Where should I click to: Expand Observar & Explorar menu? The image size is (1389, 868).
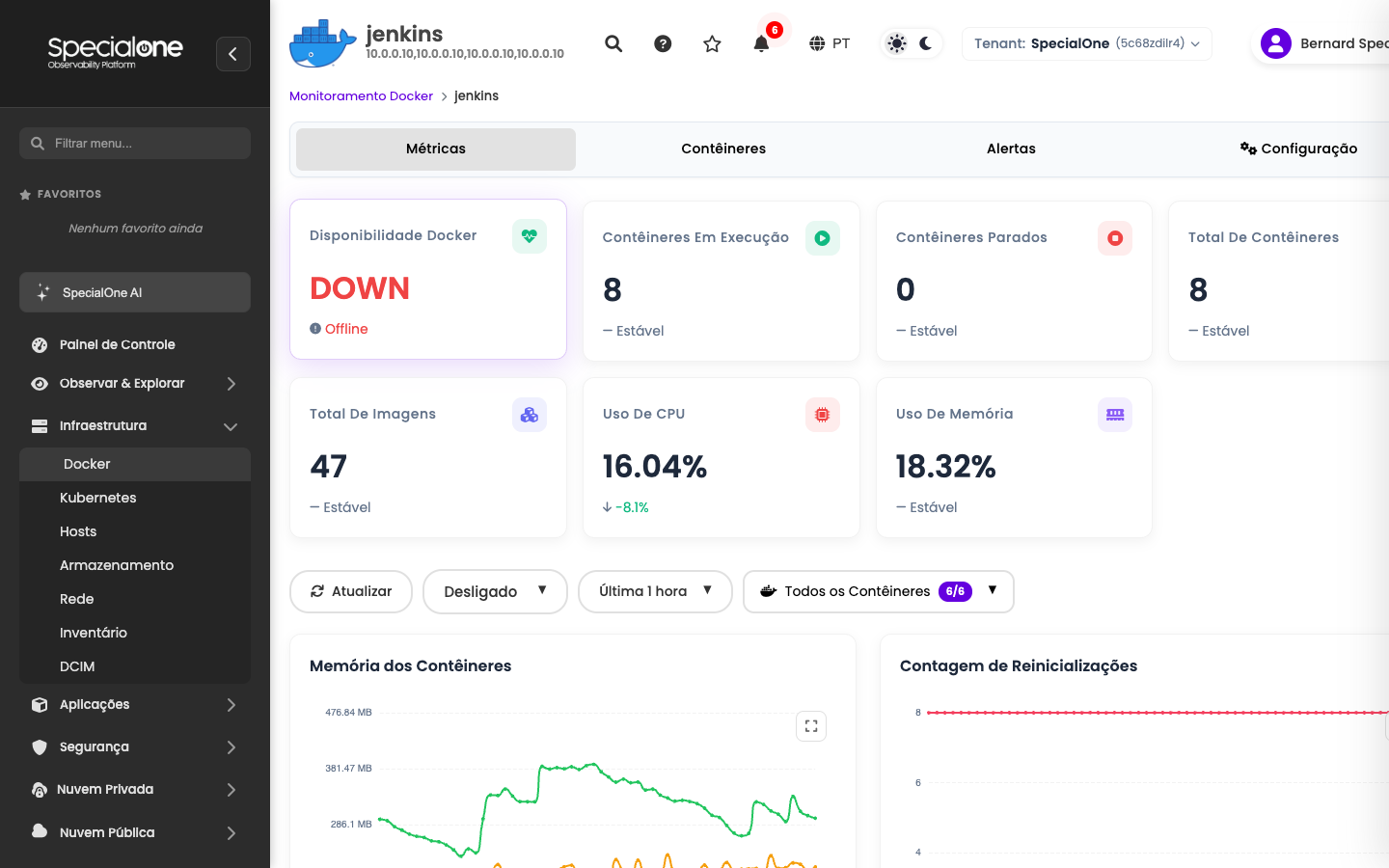tap(135, 384)
